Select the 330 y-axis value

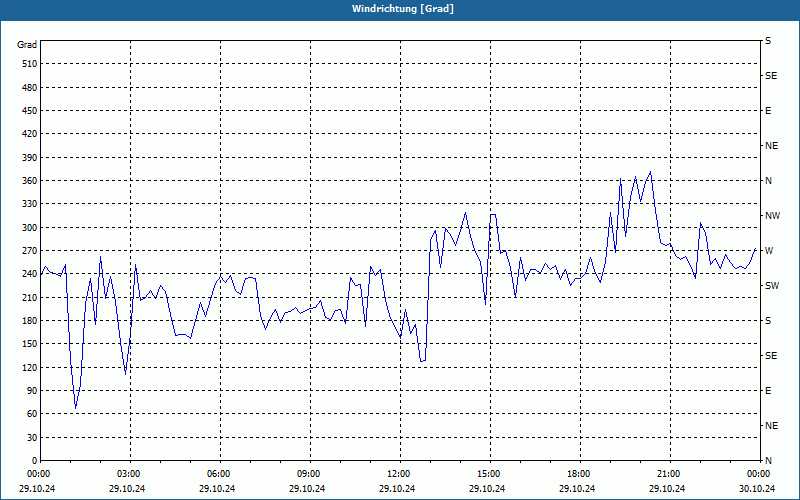coord(30,204)
